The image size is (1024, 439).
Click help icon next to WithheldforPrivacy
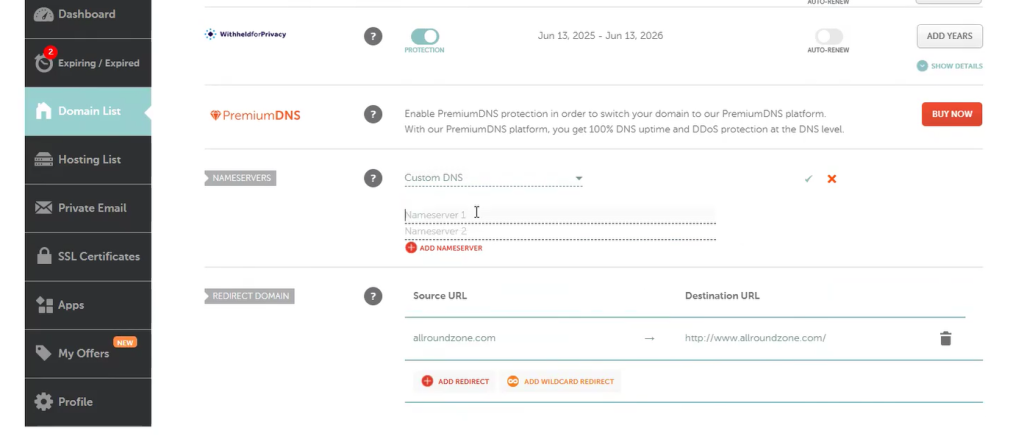[x=373, y=36]
